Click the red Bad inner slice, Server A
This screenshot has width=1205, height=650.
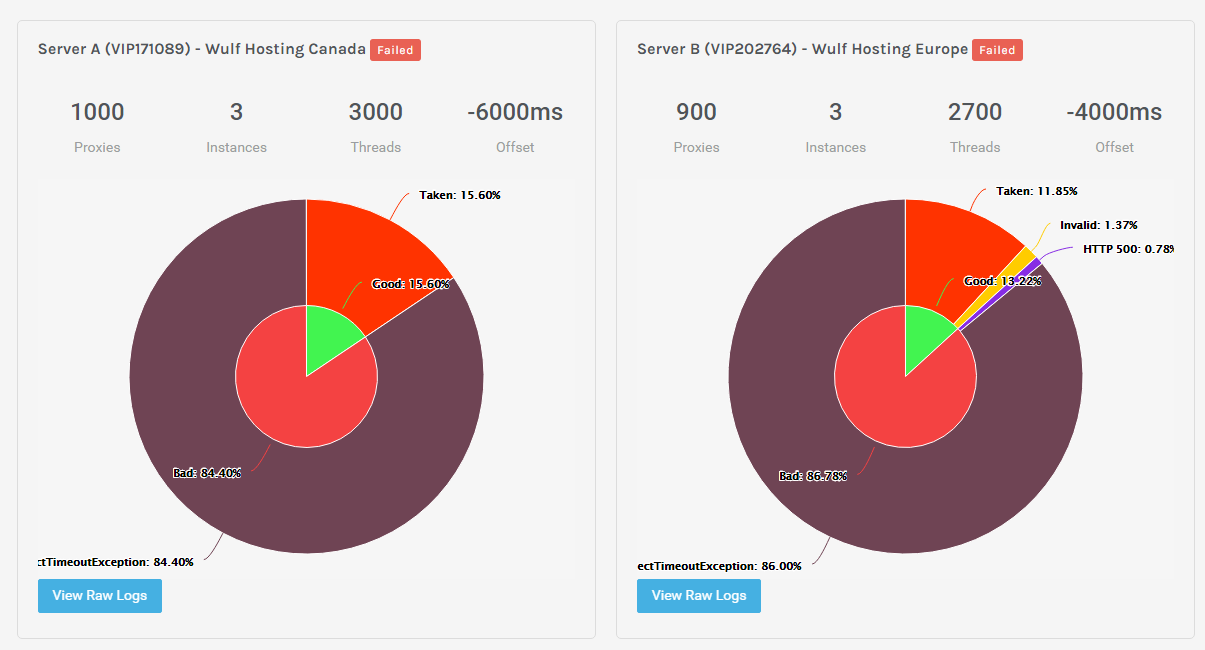pos(290,400)
